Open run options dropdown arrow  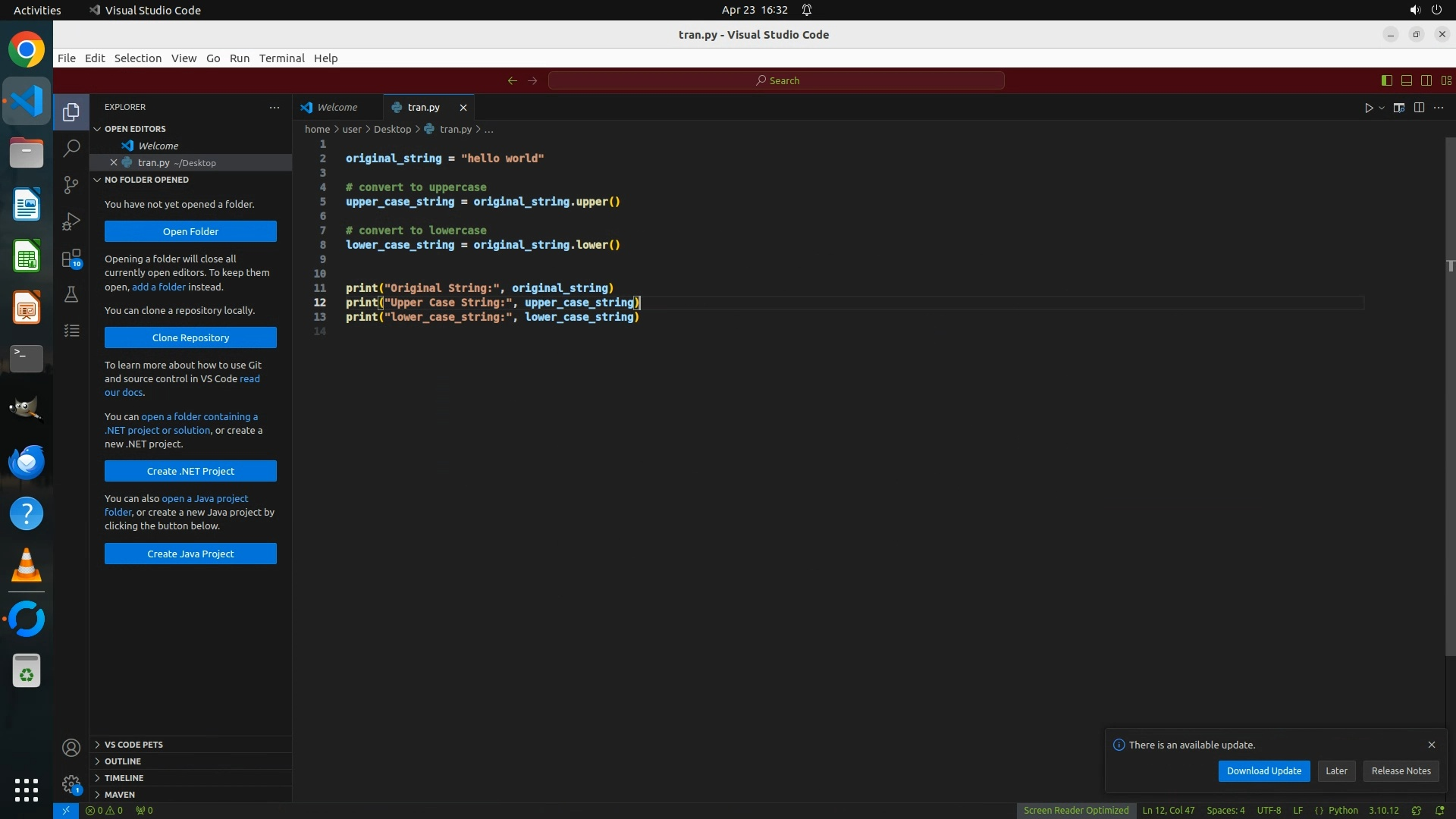coord(1382,108)
